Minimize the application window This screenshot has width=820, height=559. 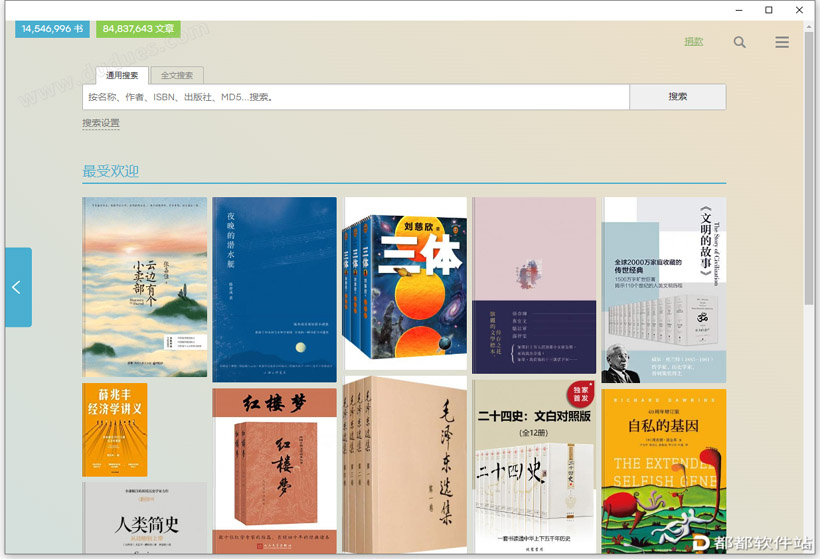pos(739,10)
